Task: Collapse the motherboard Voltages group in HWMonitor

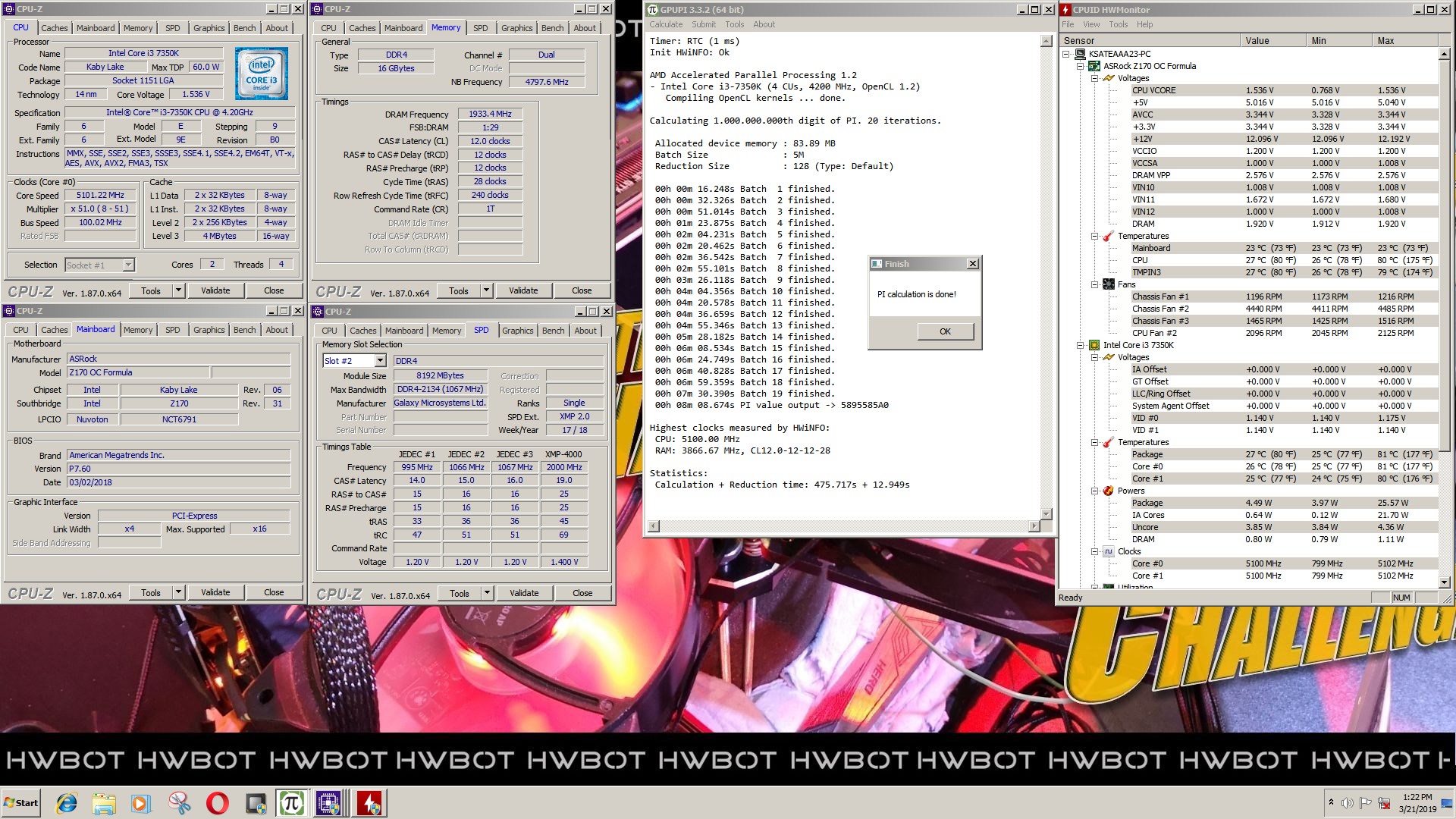Action: [x=1095, y=78]
